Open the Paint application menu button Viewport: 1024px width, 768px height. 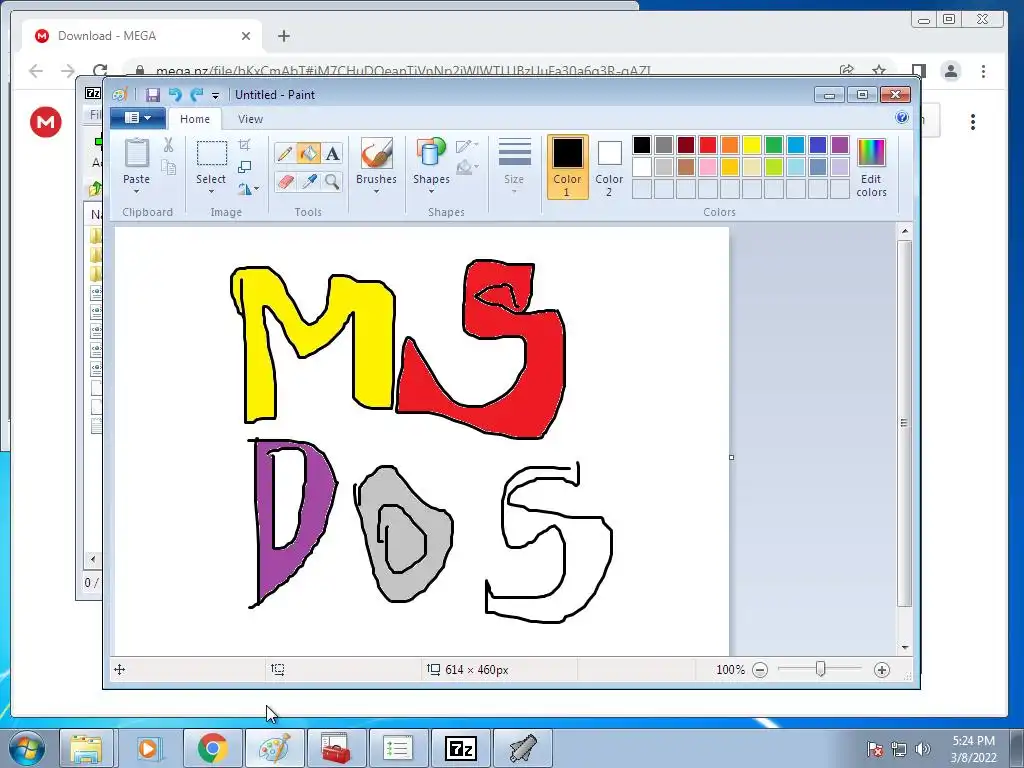pos(137,118)
